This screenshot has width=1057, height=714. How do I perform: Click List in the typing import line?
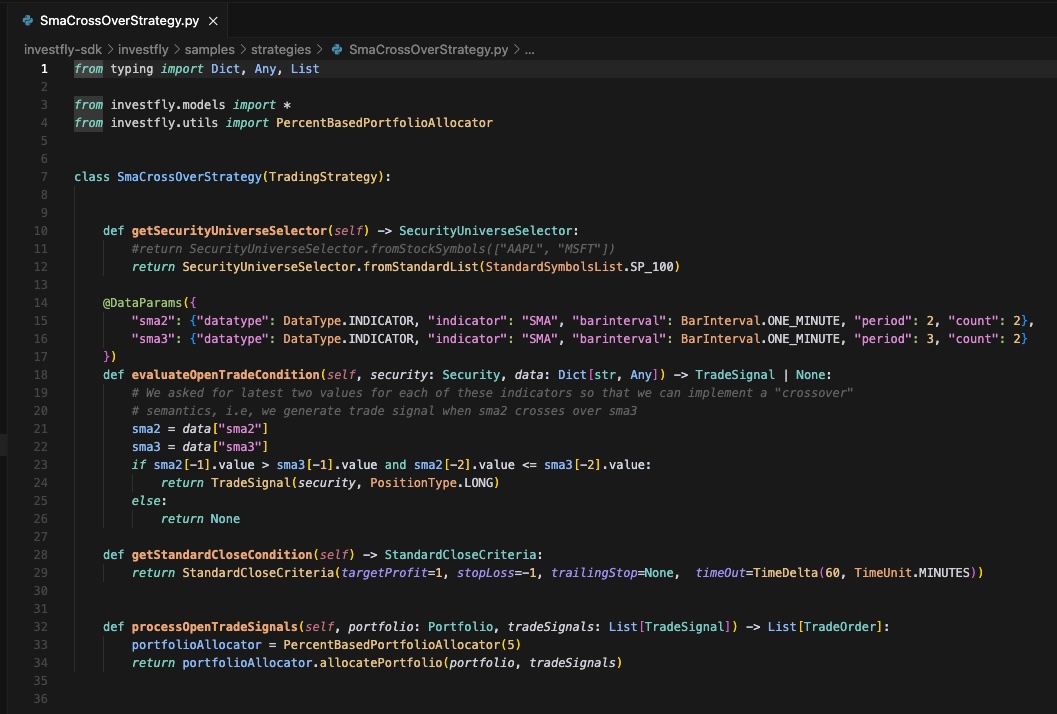click(x=305, y=69)
